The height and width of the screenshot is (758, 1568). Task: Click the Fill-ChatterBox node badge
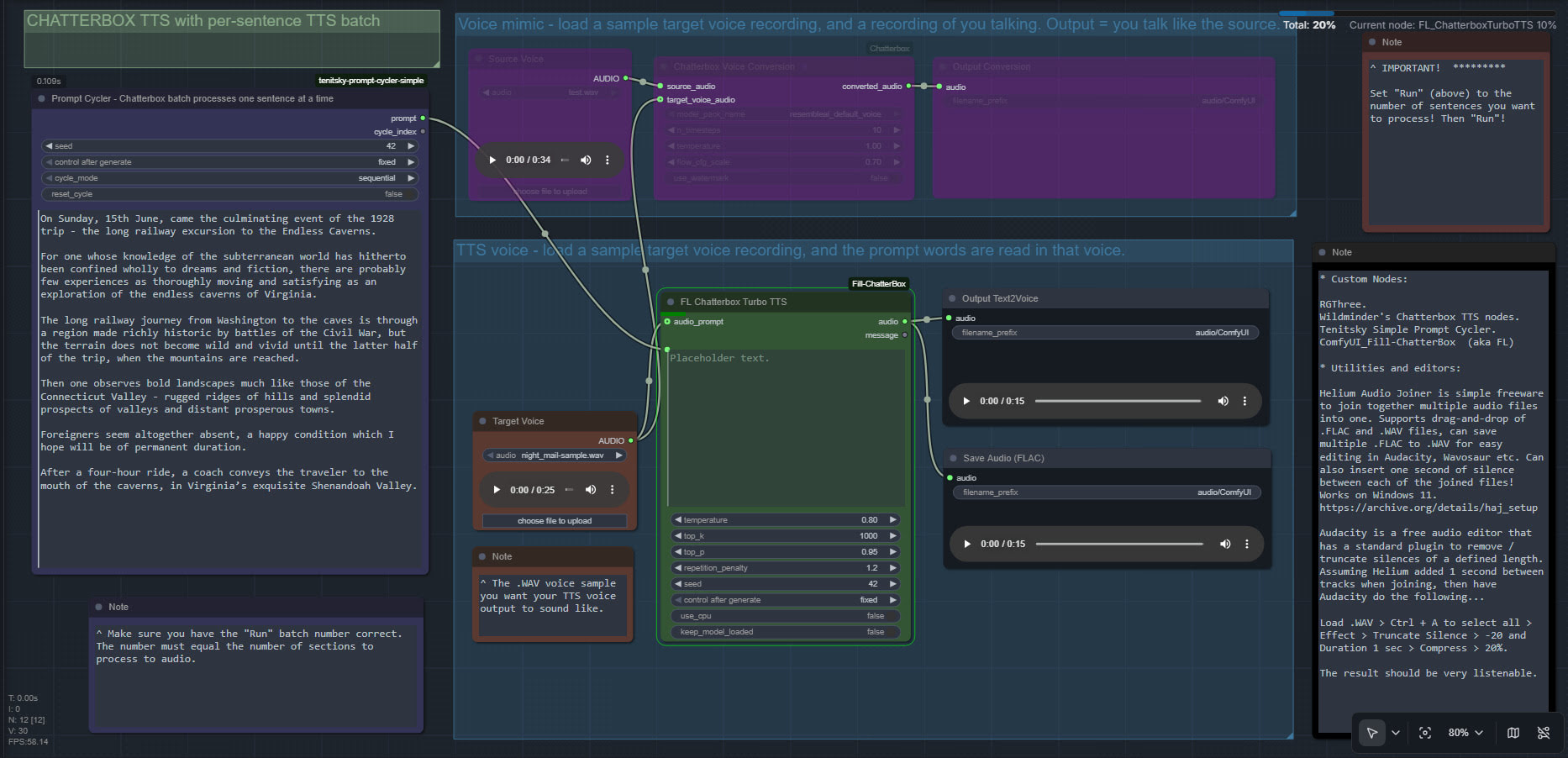(878, 284)
